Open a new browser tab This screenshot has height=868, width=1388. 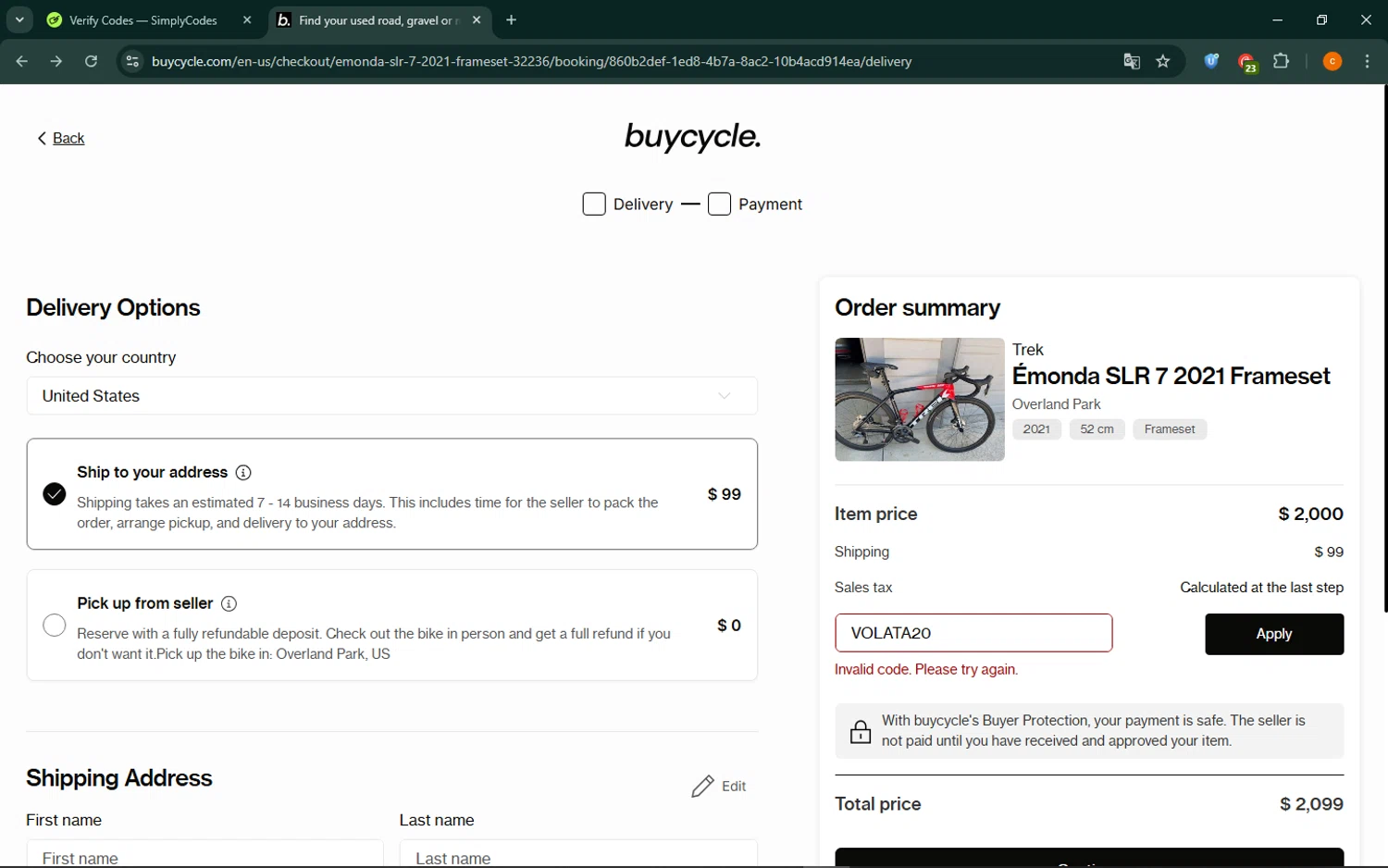tap(512, 19)
